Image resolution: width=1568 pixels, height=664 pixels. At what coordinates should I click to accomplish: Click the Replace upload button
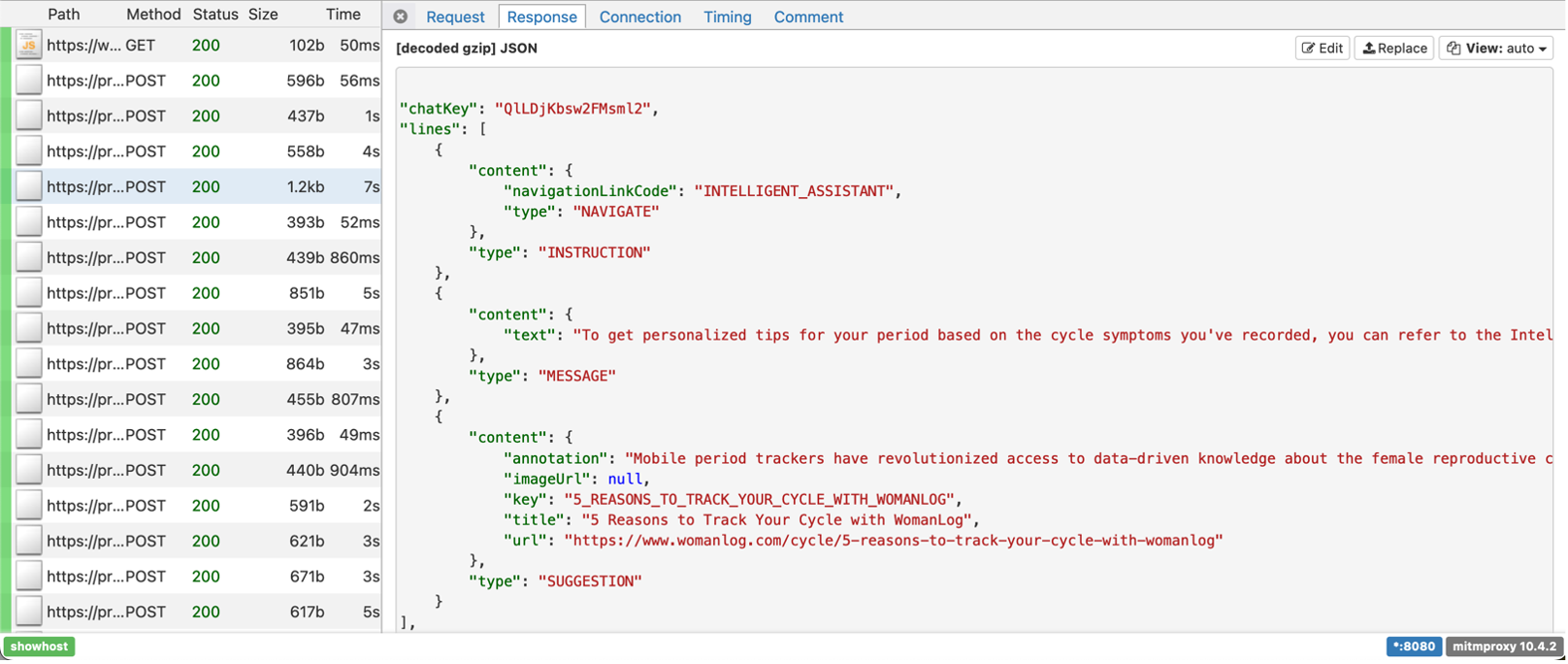(x=1394, y=48)
